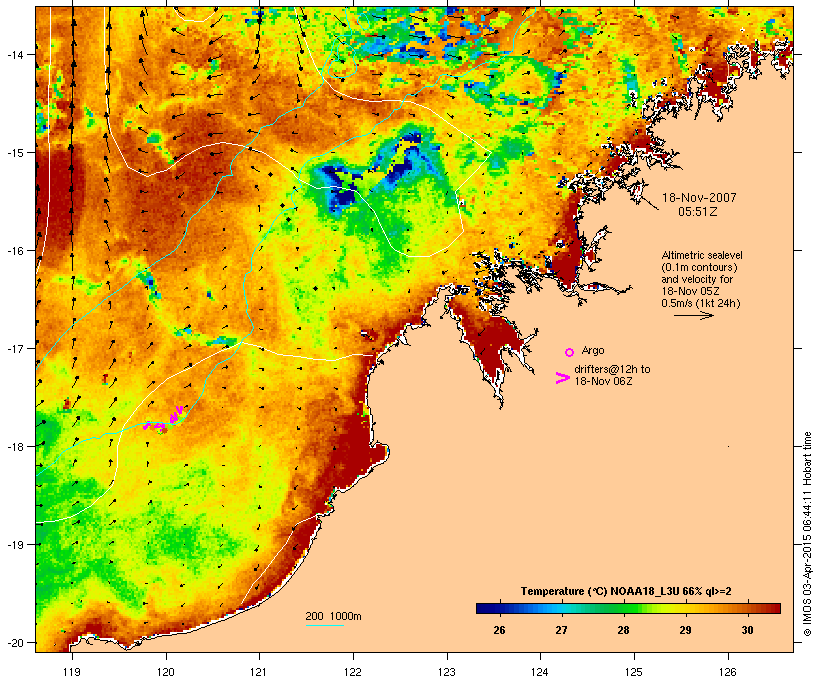The width and height of the screenshot is (820, 680).
Task: Click the longitude label '126'
Action: [727, 672]
